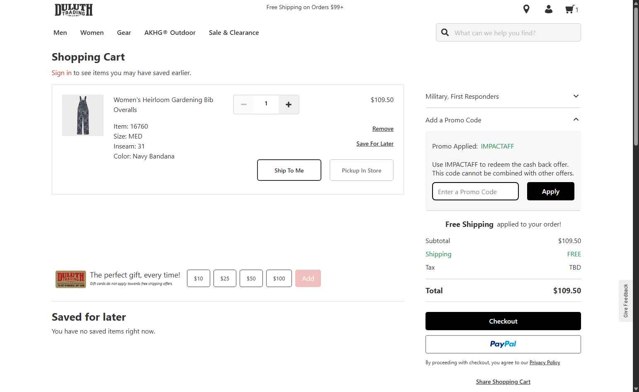Click the Duluth gift card image
The image size is (639, 392).
tap(71, 279)
